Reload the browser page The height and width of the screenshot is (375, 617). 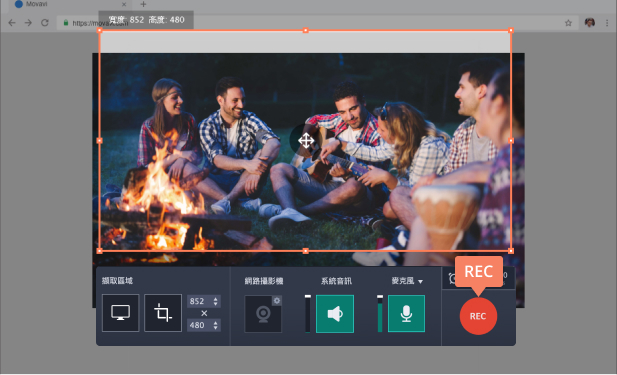coord(45,23)
